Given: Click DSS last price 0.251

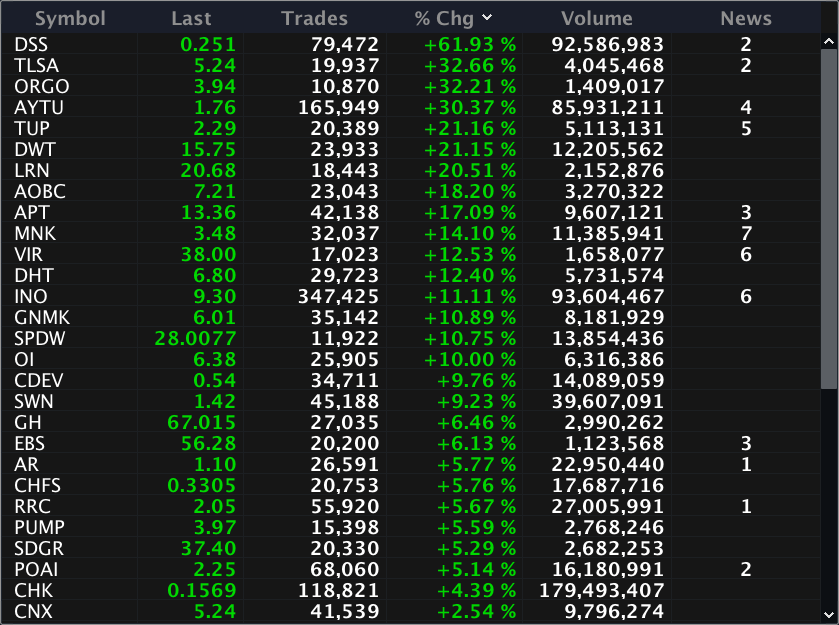Looking at the screenshot, I should click(208, 44).
